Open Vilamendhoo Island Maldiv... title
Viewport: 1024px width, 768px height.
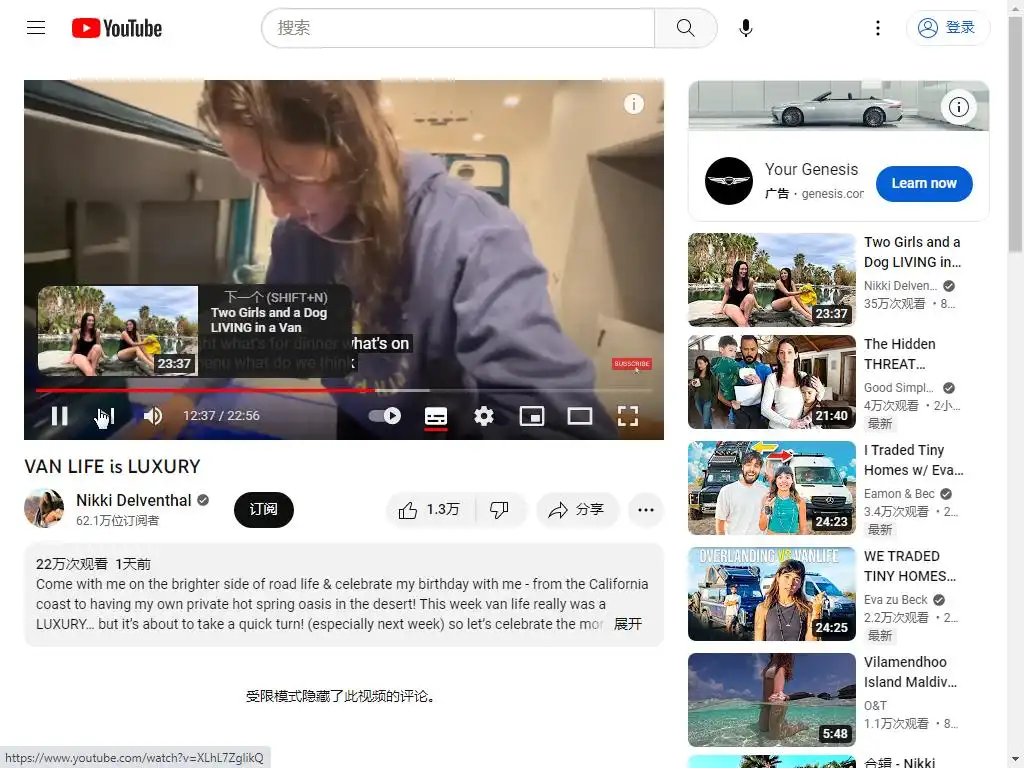[x=910, y=671]
